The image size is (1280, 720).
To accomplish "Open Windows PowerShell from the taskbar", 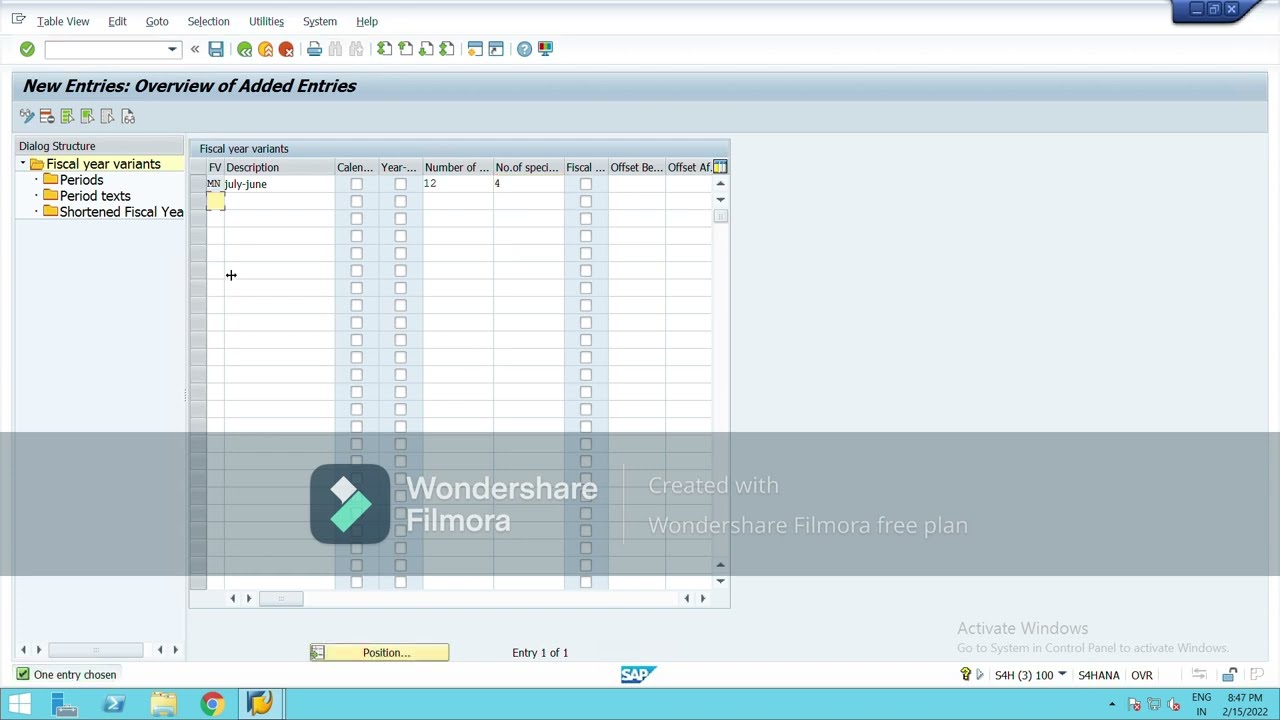I will (114, 704).
